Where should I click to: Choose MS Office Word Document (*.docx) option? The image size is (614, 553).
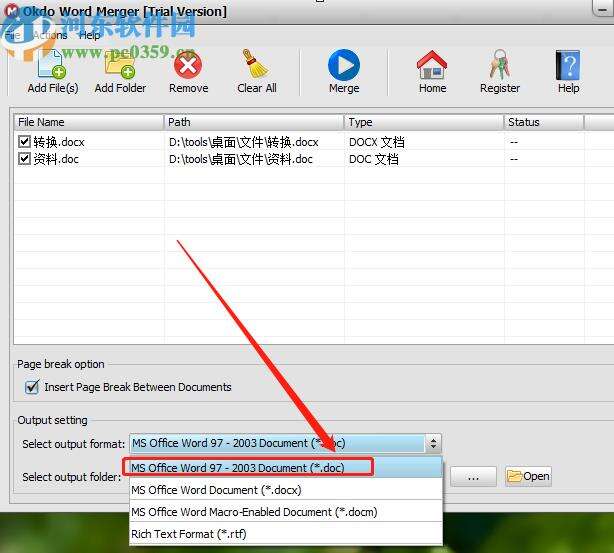pyautogui.click(x=286, y=490)
